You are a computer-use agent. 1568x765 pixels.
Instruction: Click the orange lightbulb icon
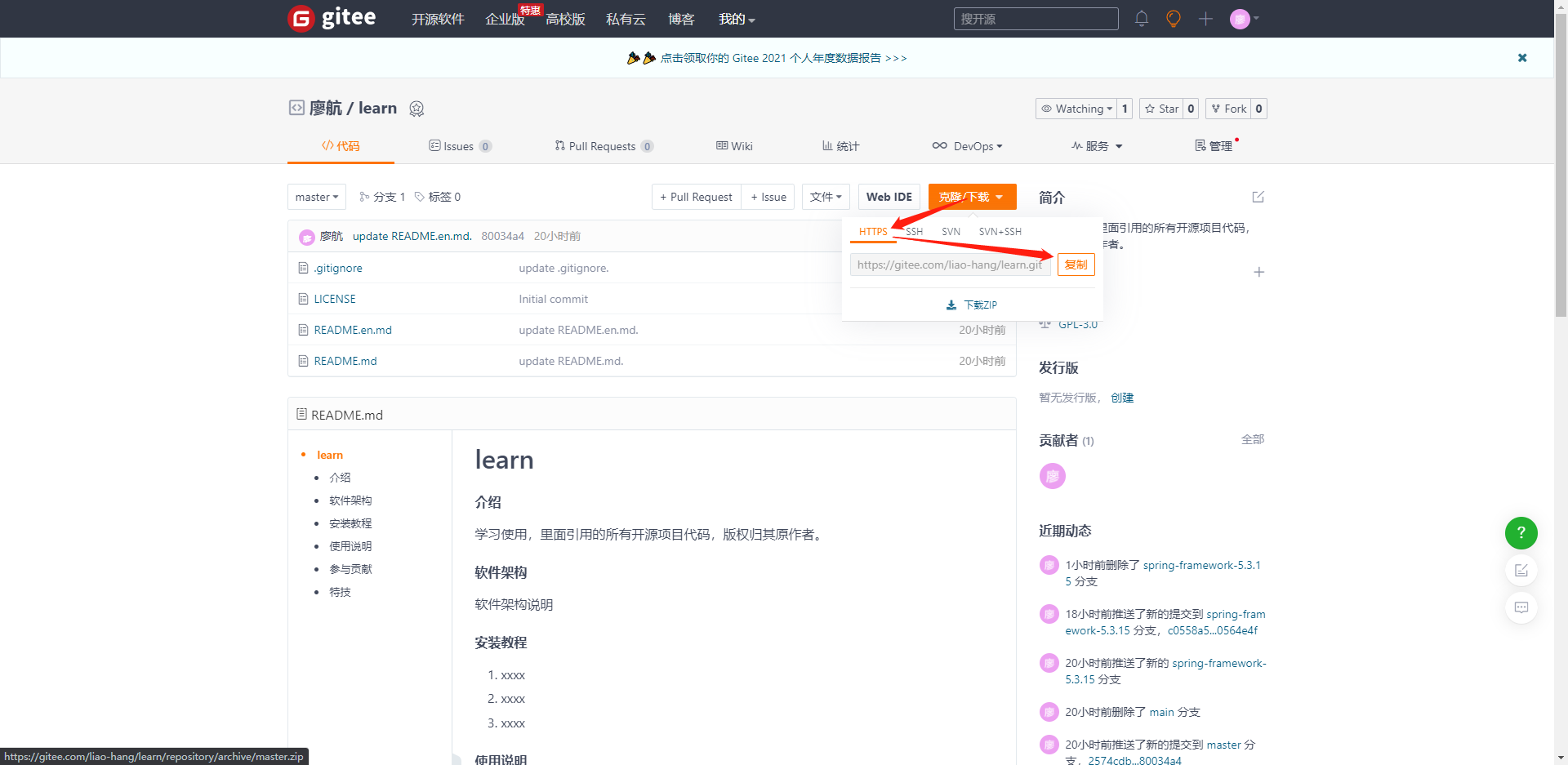click(1174, 19)
